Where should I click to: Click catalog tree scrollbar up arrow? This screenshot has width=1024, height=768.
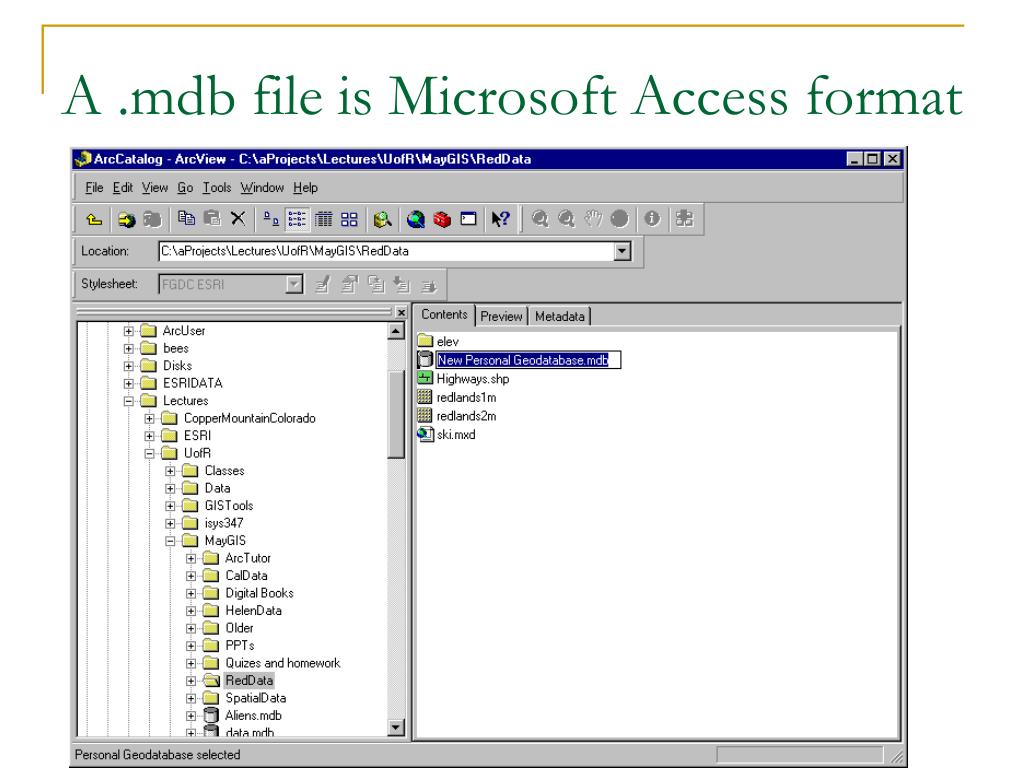(x=396, y=331)
